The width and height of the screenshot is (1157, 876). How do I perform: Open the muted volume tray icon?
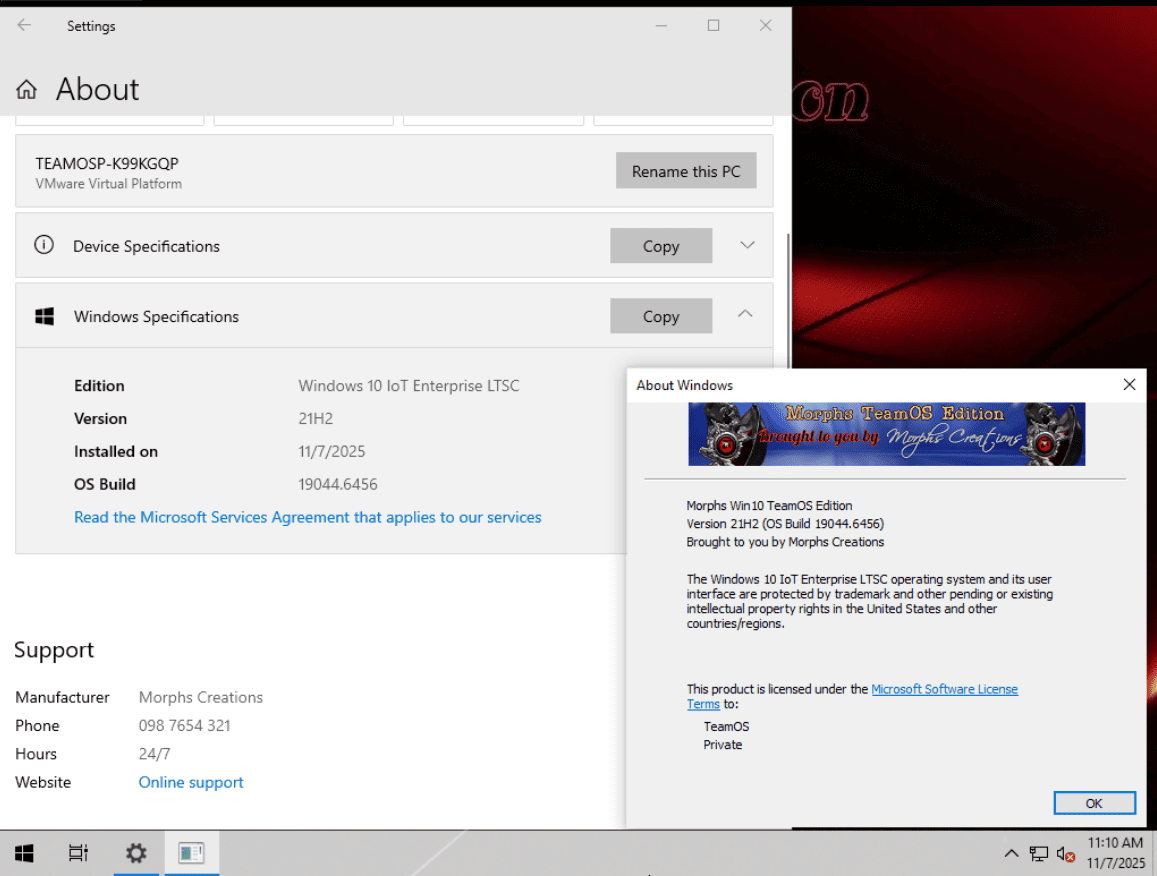(1065, 854)
